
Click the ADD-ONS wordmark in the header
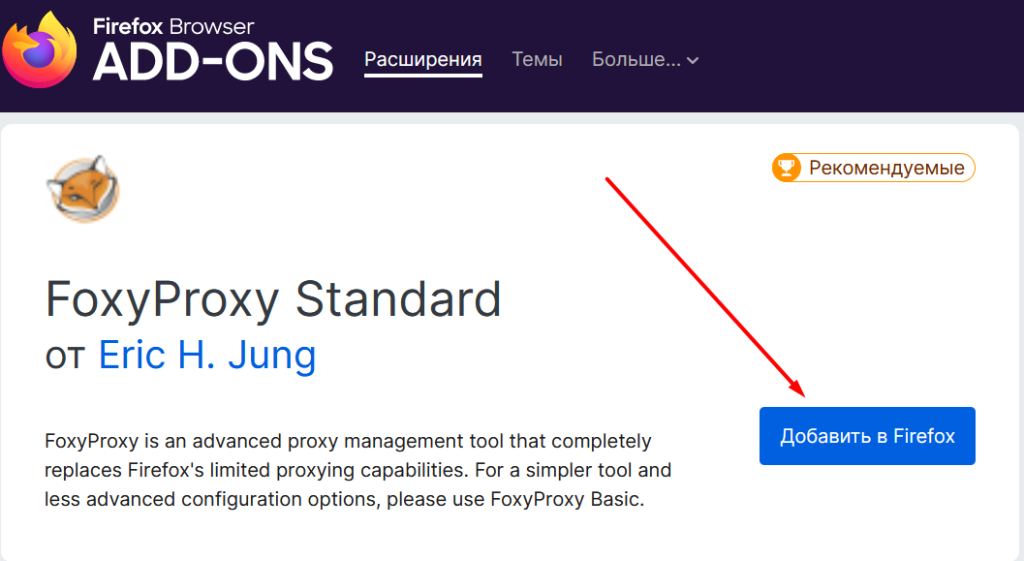click(213, 61)
